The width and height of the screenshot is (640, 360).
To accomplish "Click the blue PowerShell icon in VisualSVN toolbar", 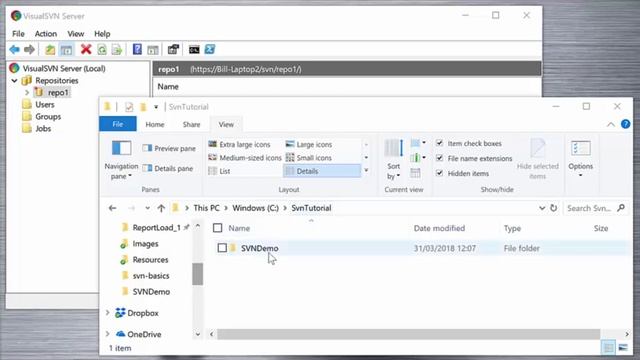I will (x=210, y=49).
